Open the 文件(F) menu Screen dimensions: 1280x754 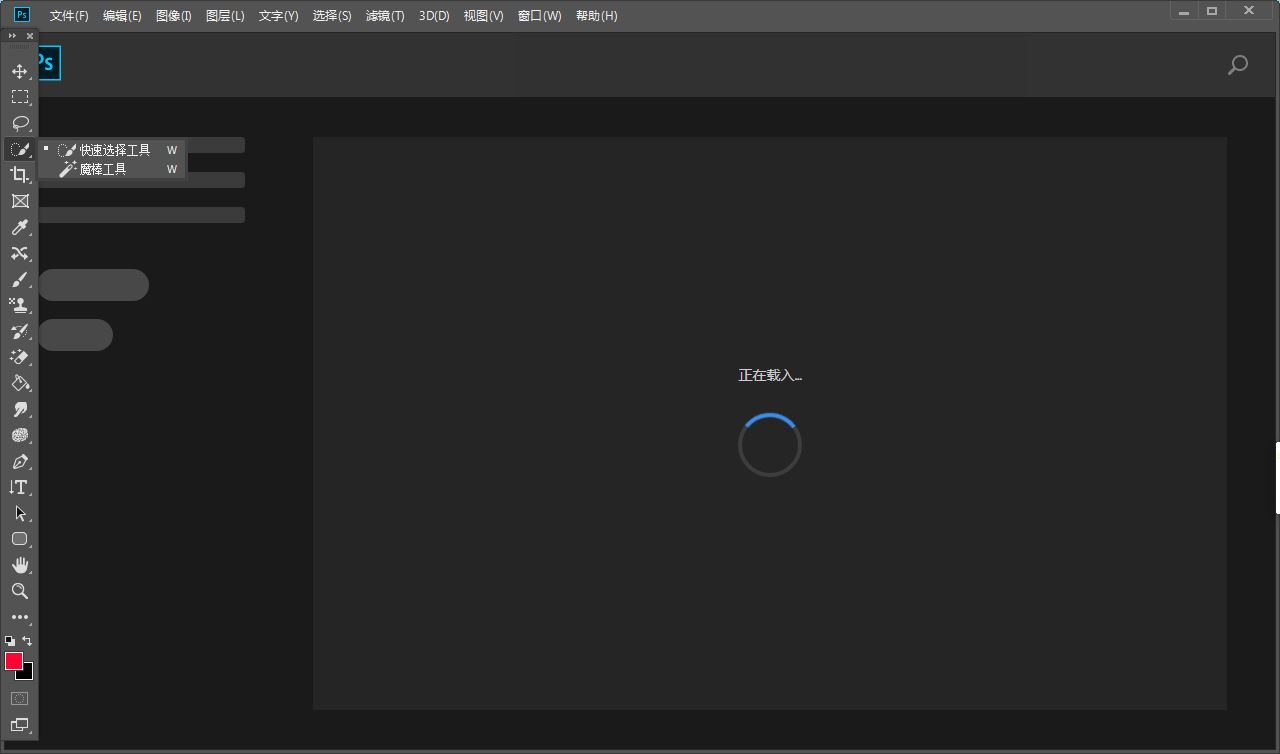click(x=69, y=16)
